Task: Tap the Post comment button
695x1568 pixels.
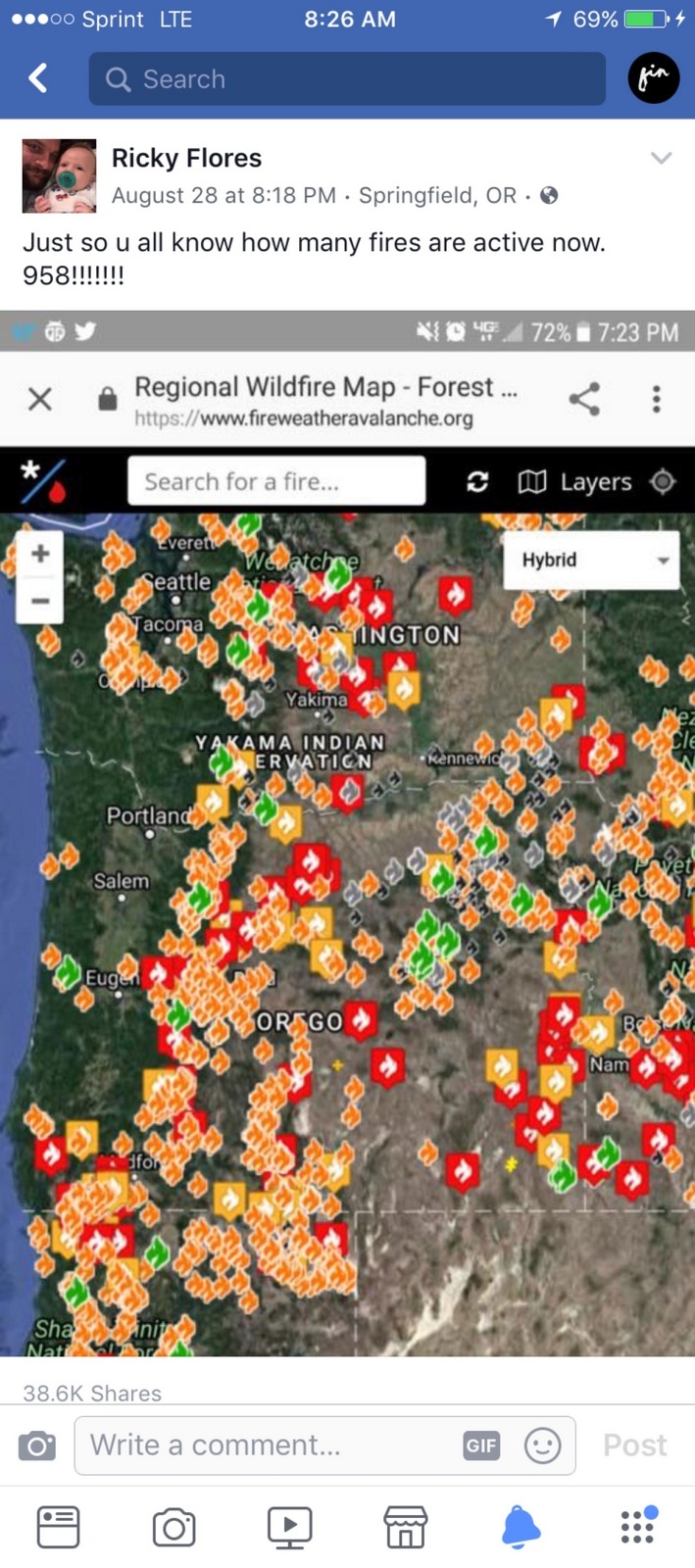Action: pos(634,1445)
